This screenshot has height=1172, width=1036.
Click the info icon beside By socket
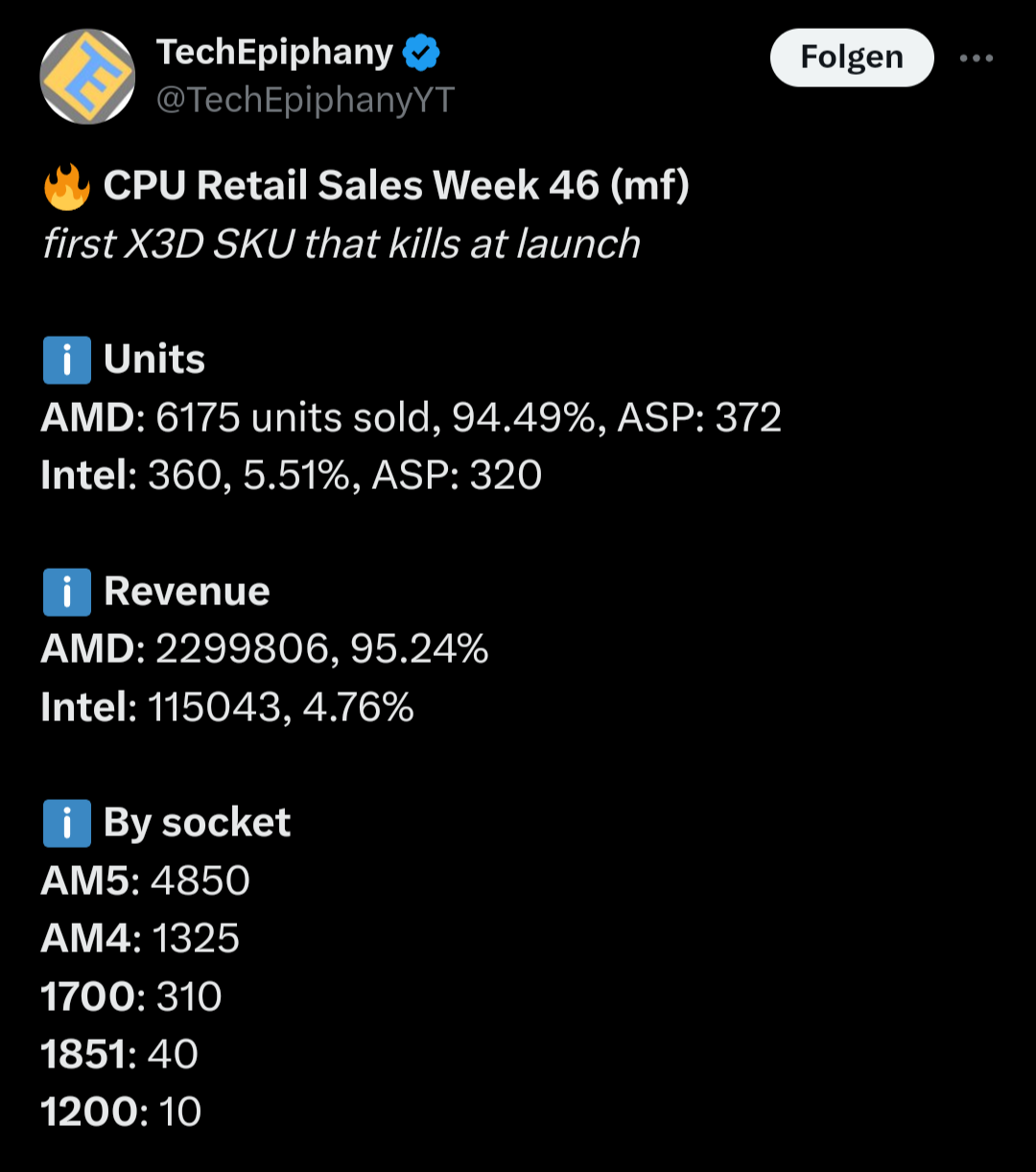coord(67,823)
